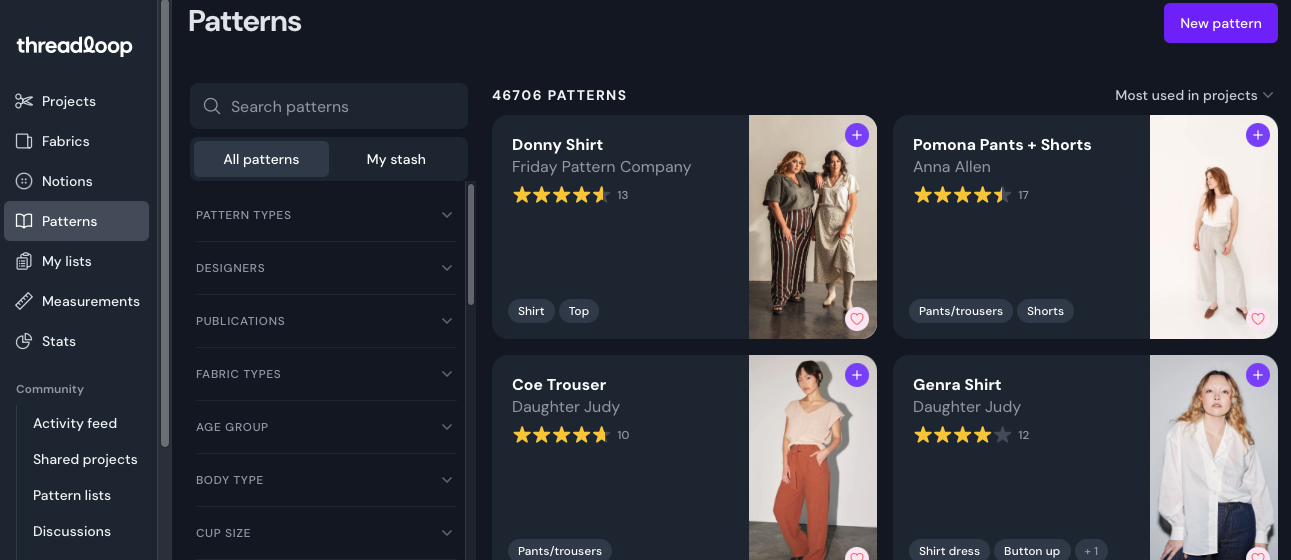Image resolution: width=1291 pixels, height=560 pixels.
Task: Add Donny Shirt using plus icon
Action: [x=856, y=135]
